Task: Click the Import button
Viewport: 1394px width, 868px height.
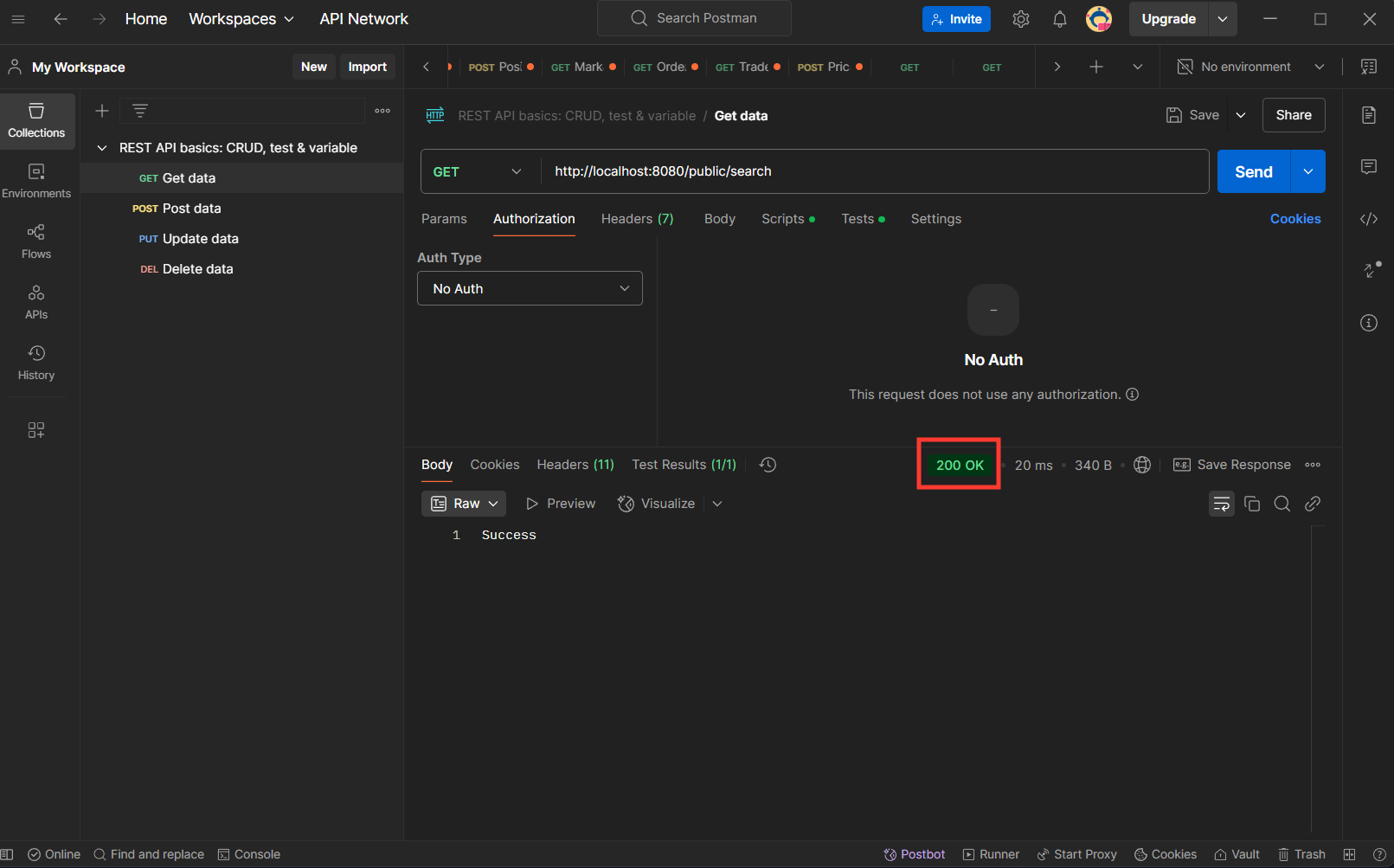Action: [x=368, y=67]
